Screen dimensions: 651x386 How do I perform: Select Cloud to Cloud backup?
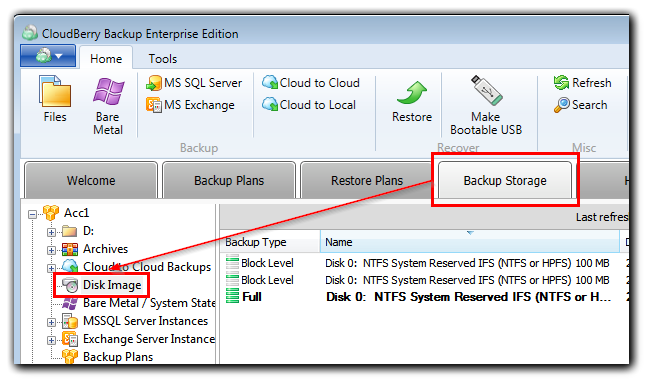coord(311,83)
